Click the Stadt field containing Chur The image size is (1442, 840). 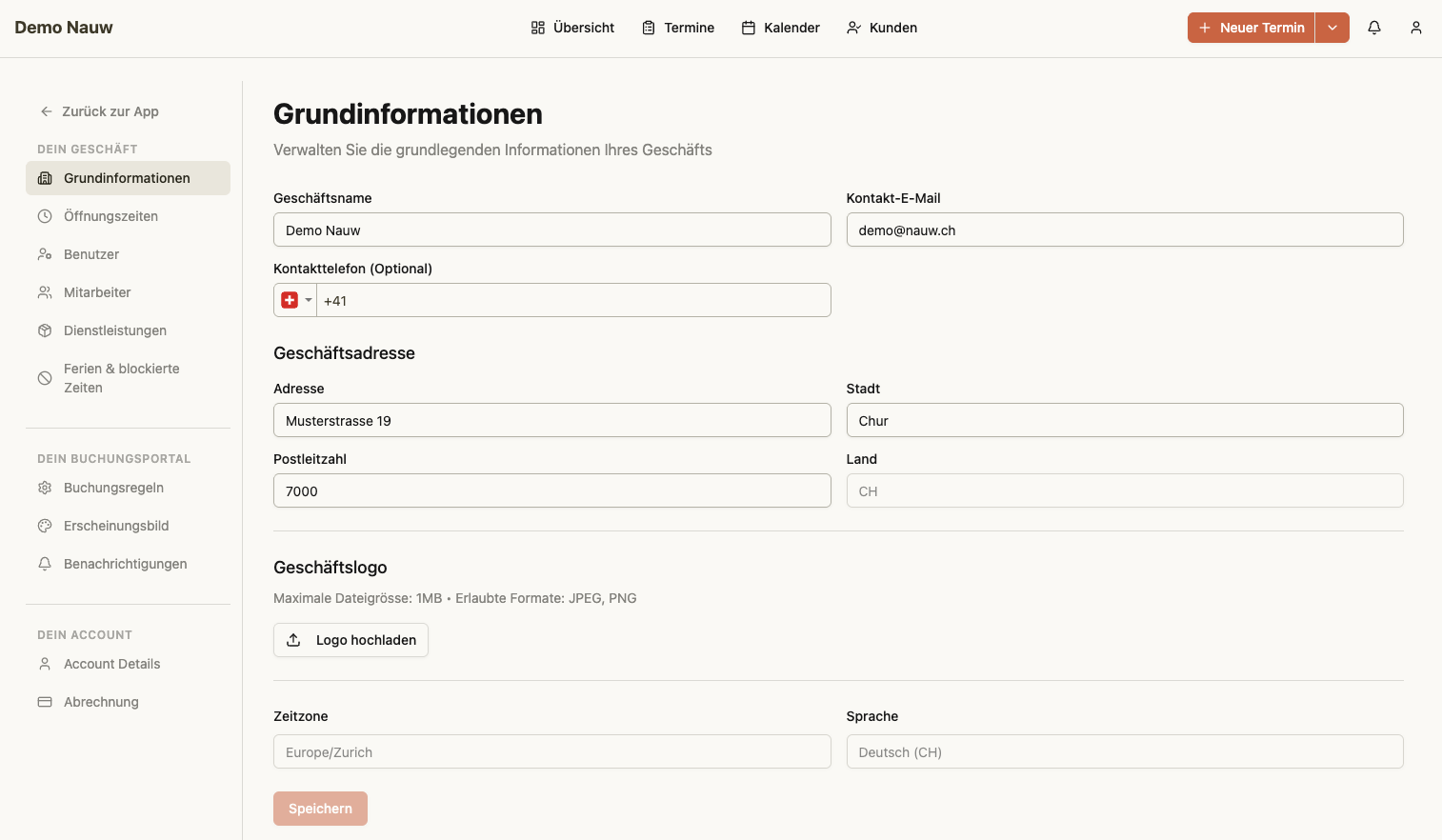(1125, 420)
